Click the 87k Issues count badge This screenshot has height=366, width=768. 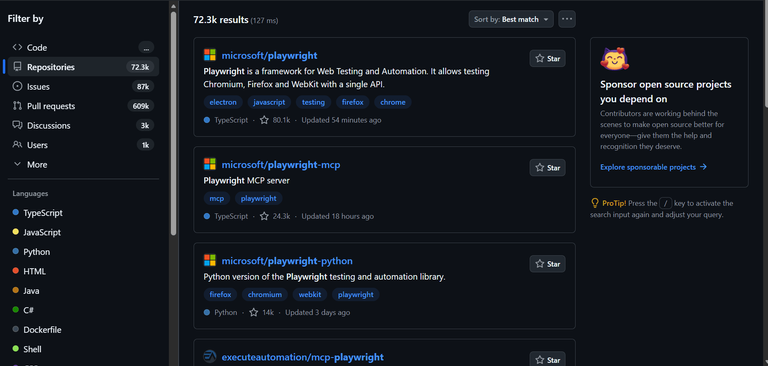tap(143, 87)
